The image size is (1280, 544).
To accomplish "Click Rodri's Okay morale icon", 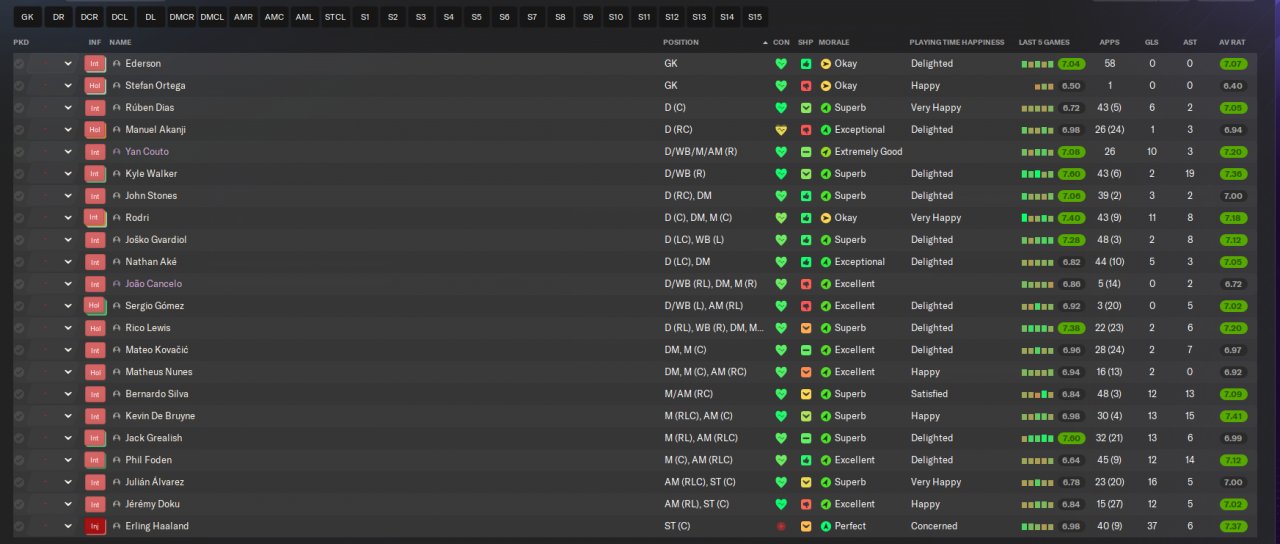I will pyautogui.click(x=825, y=217).
